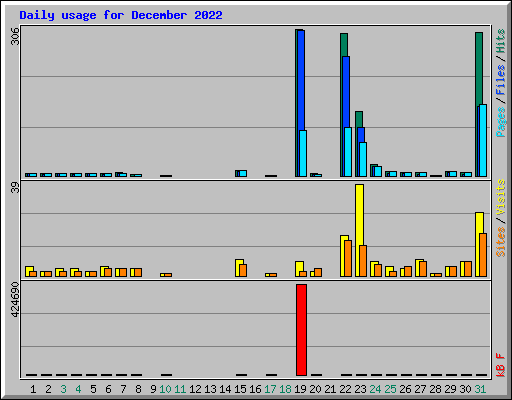The image size is (512, 400).
Task: Click the orange 'Sites' legend label
Action: pyautogui.click(x=501, y=242)
